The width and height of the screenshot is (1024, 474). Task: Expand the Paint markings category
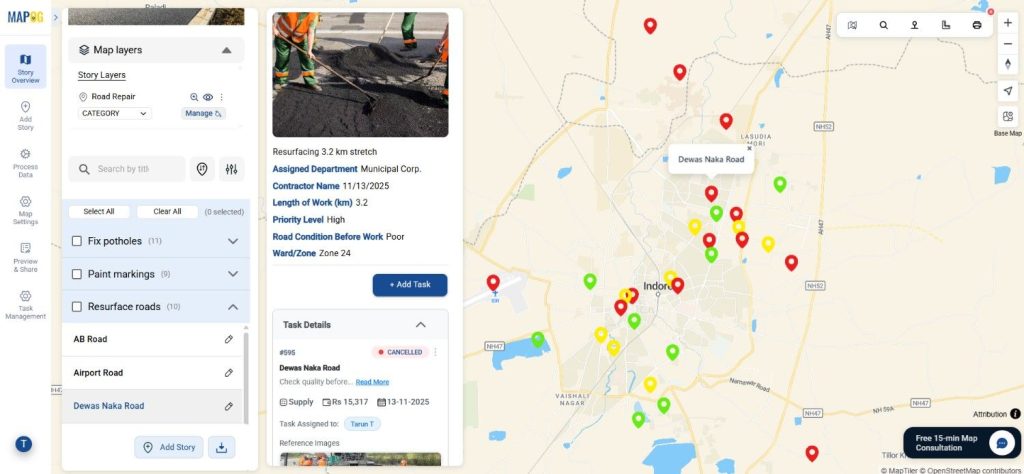pos(232,274)
